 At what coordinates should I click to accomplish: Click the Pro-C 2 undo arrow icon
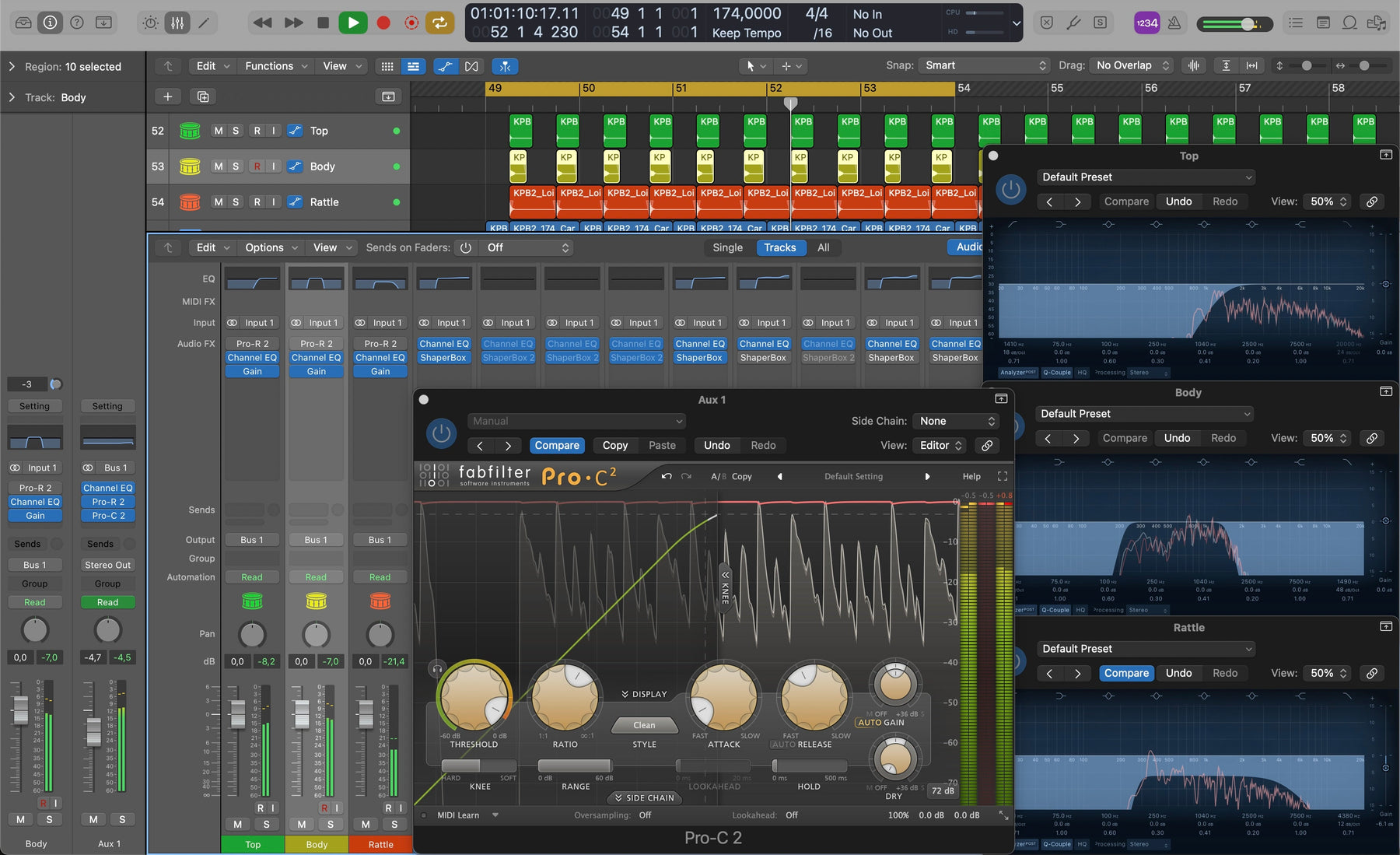pyautogui.click(x=667, y=476)
